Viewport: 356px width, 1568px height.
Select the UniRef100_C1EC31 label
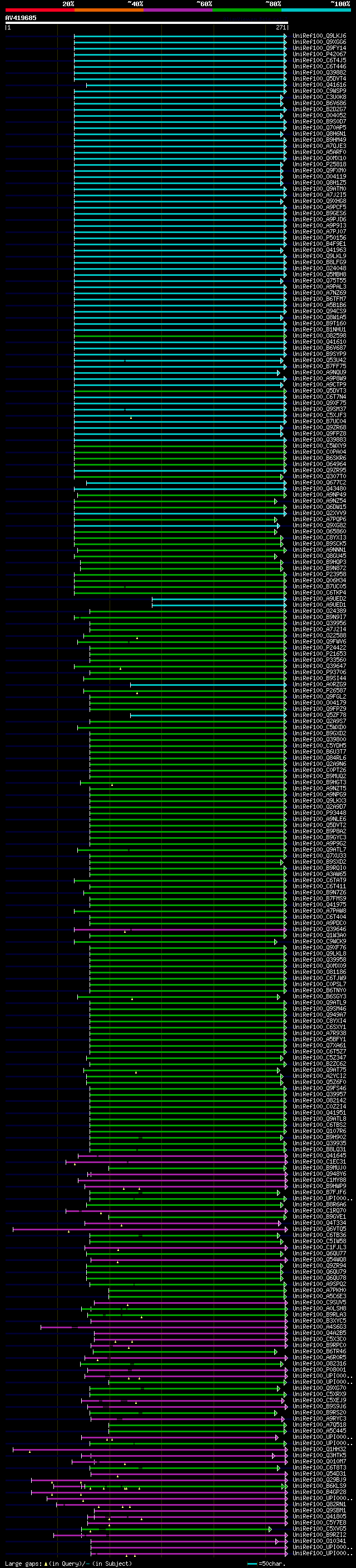coord(319,1161)
